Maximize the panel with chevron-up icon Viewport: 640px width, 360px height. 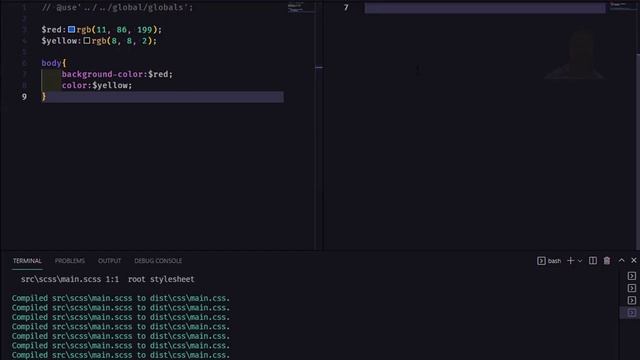point(621,260)
